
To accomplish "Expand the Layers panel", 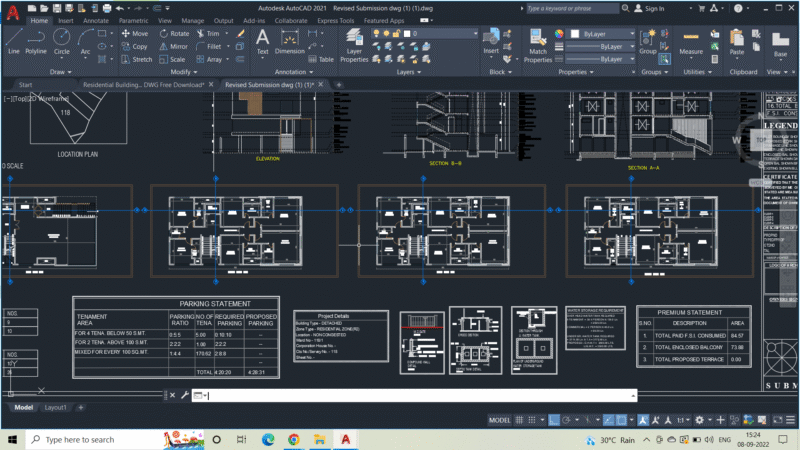I will click(409, 72).
